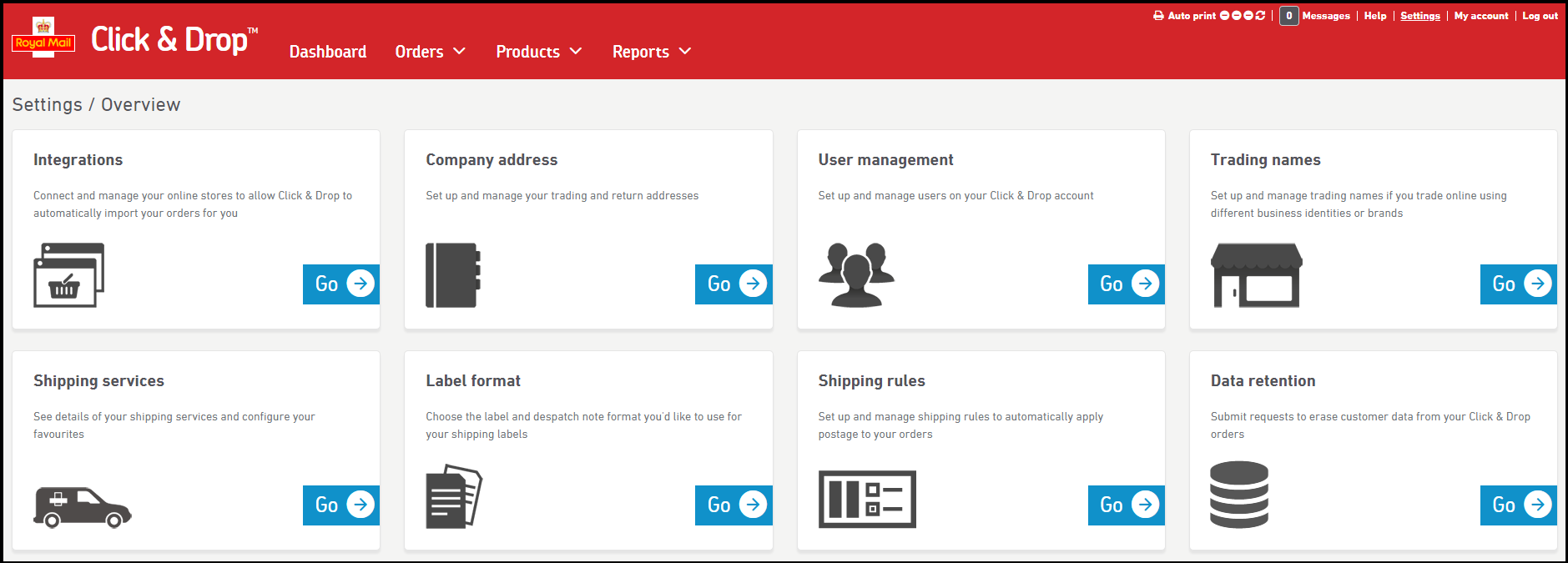Click the User management people icon
The height and width of the screenshot is (563, 1568).
pos(855,275)
